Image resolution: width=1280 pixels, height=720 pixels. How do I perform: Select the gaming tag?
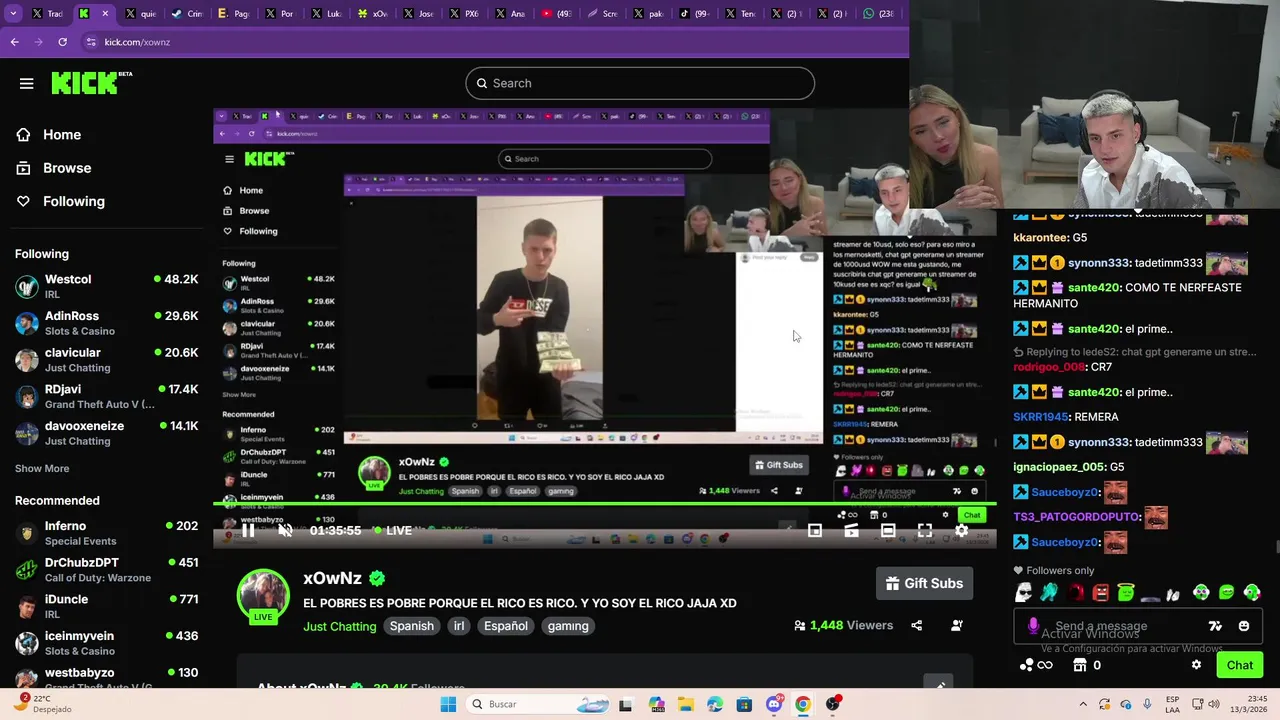[568, 626]
